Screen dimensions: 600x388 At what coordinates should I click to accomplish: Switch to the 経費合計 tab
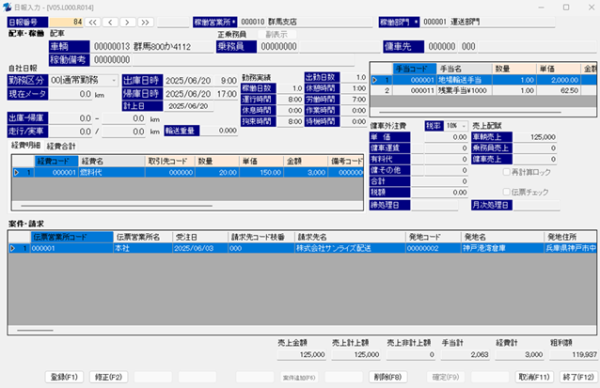tap(61, 146)
